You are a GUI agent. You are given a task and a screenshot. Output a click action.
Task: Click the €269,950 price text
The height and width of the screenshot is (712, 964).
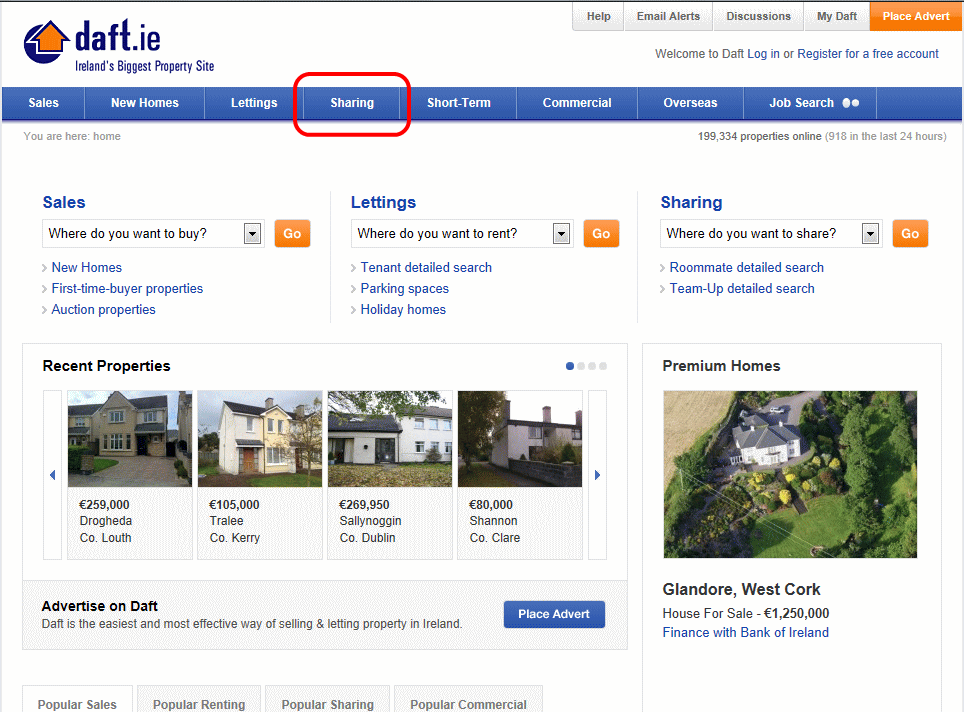(x=364, y=505)
